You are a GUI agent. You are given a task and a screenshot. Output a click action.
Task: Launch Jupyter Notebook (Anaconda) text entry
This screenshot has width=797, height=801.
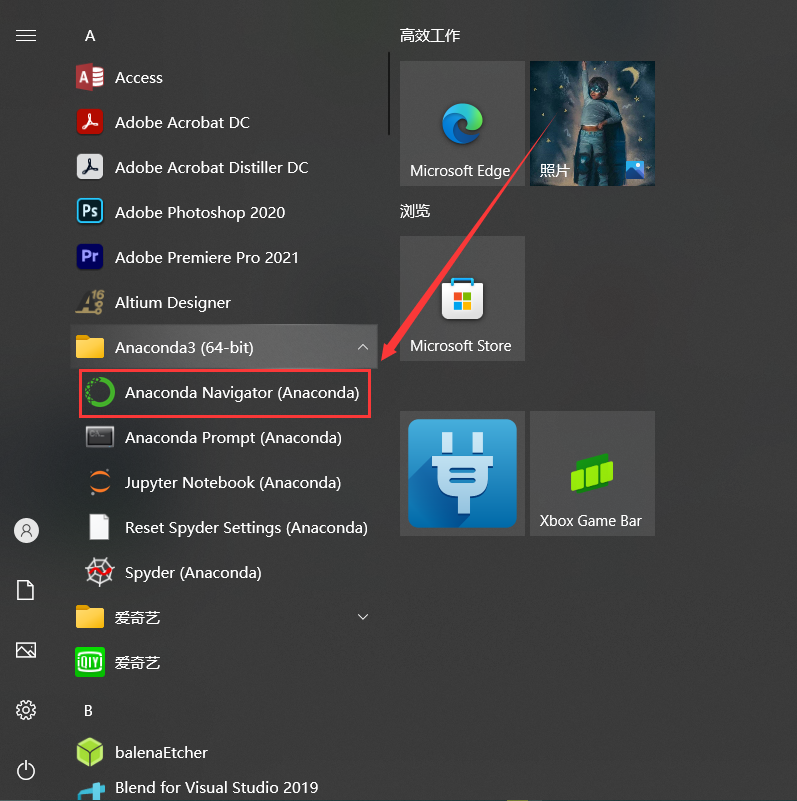pos(233,483)
